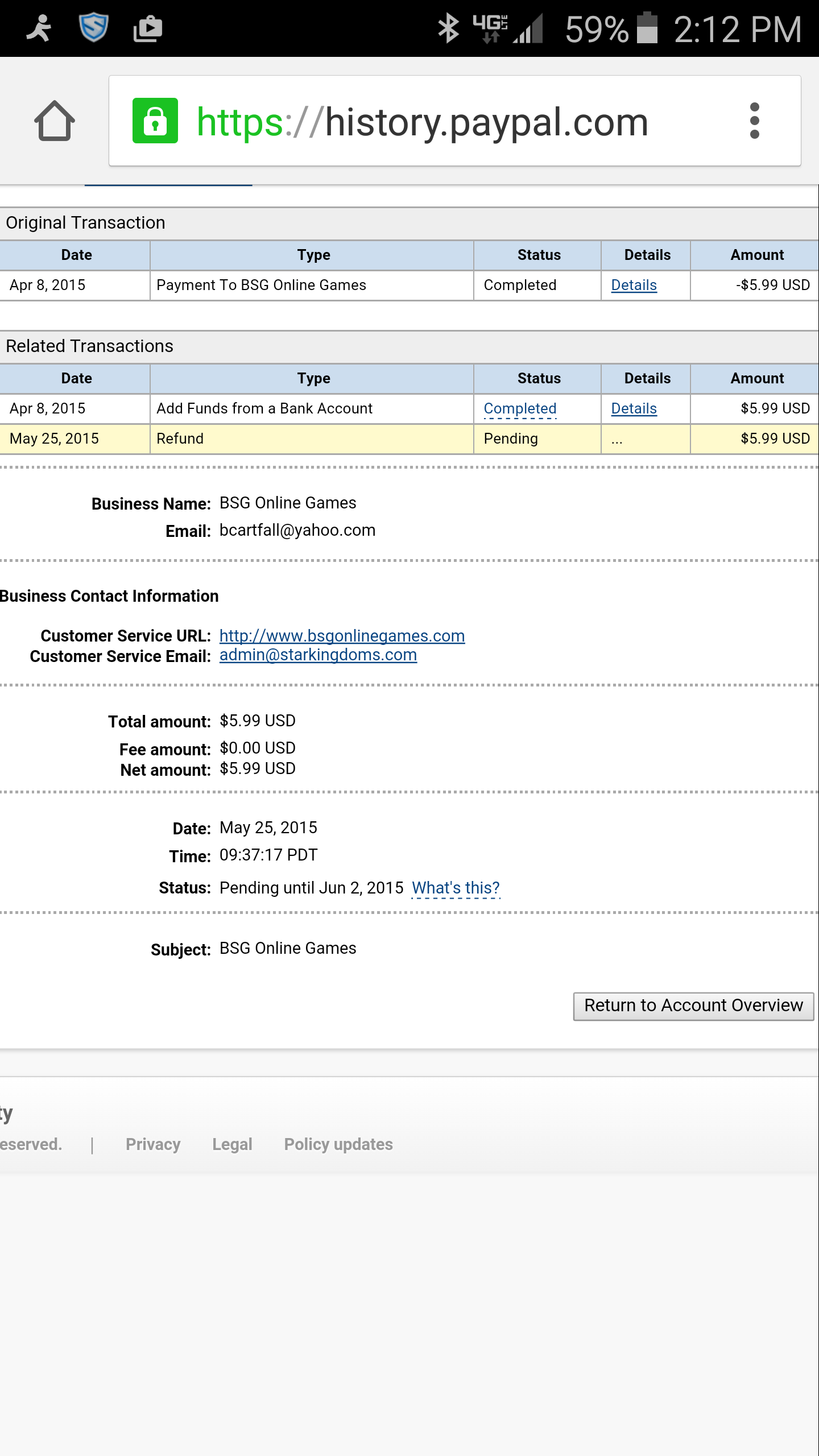Viewport: 819px width, 1456px height.
Task: Click the Completed status link for Add Funds
Action: click(x=520, y=408)
